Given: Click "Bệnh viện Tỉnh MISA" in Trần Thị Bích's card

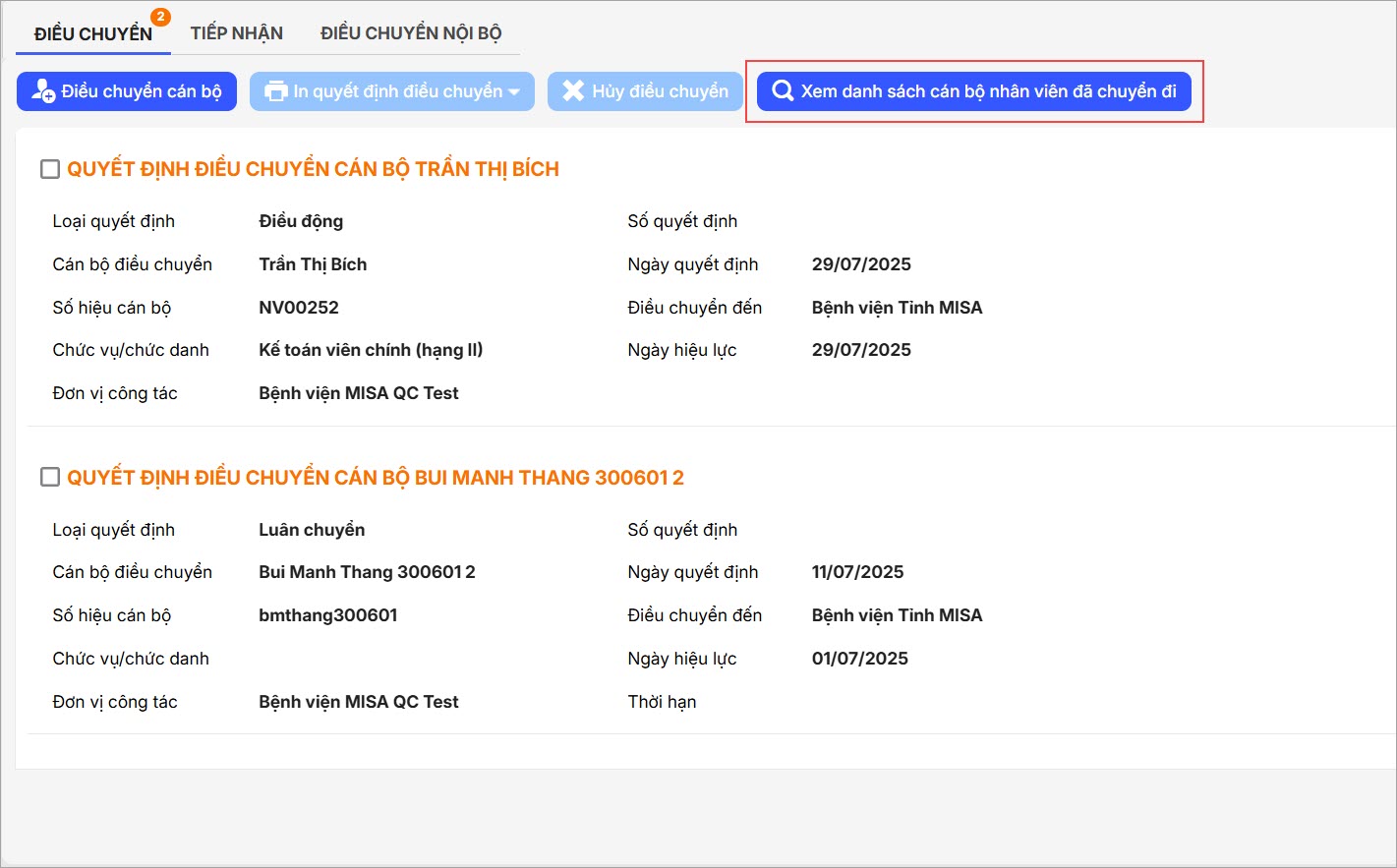Looking at the screenshot, I should (897, 308).
